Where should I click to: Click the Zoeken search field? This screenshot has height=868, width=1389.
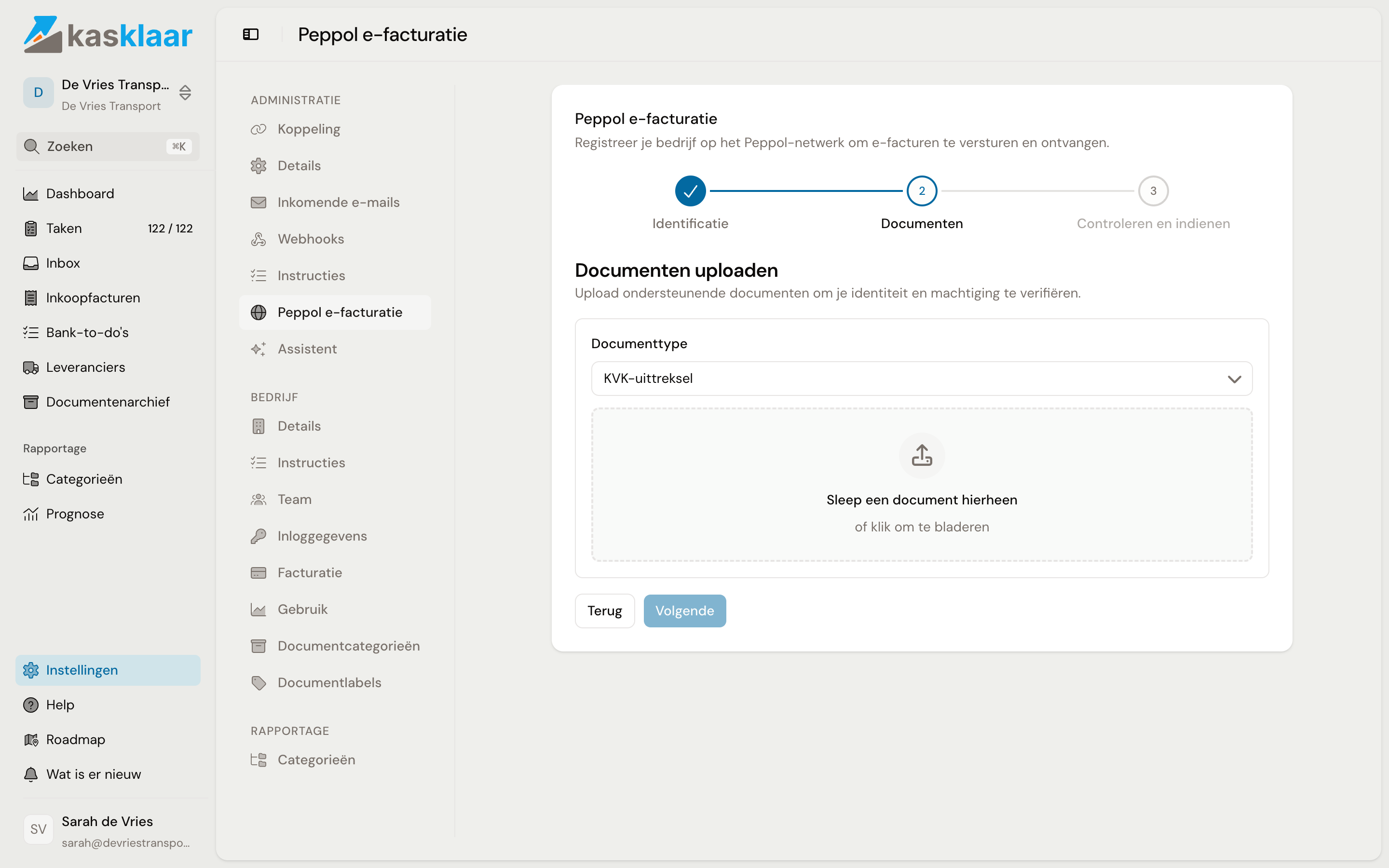point(108,147)
